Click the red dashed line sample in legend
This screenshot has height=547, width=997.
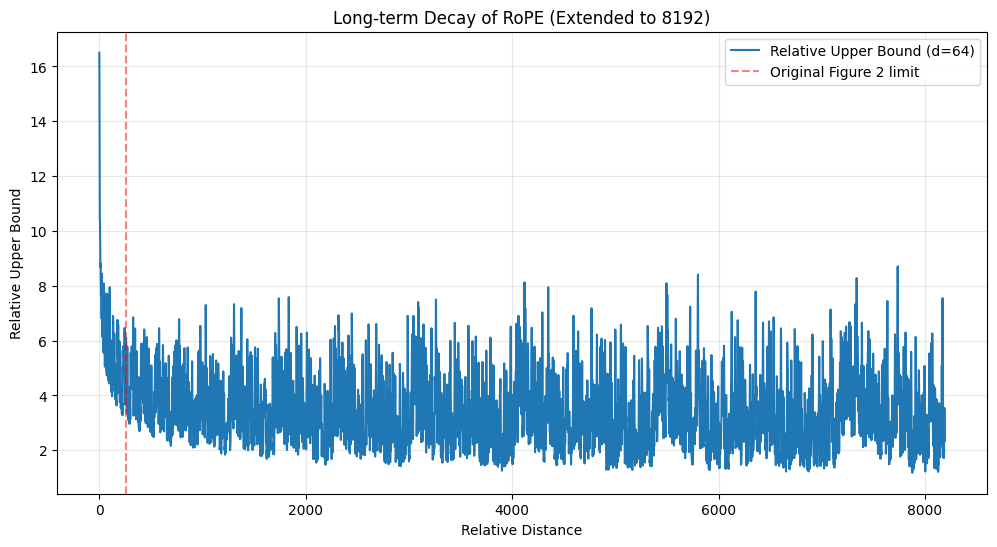(746, 72)
